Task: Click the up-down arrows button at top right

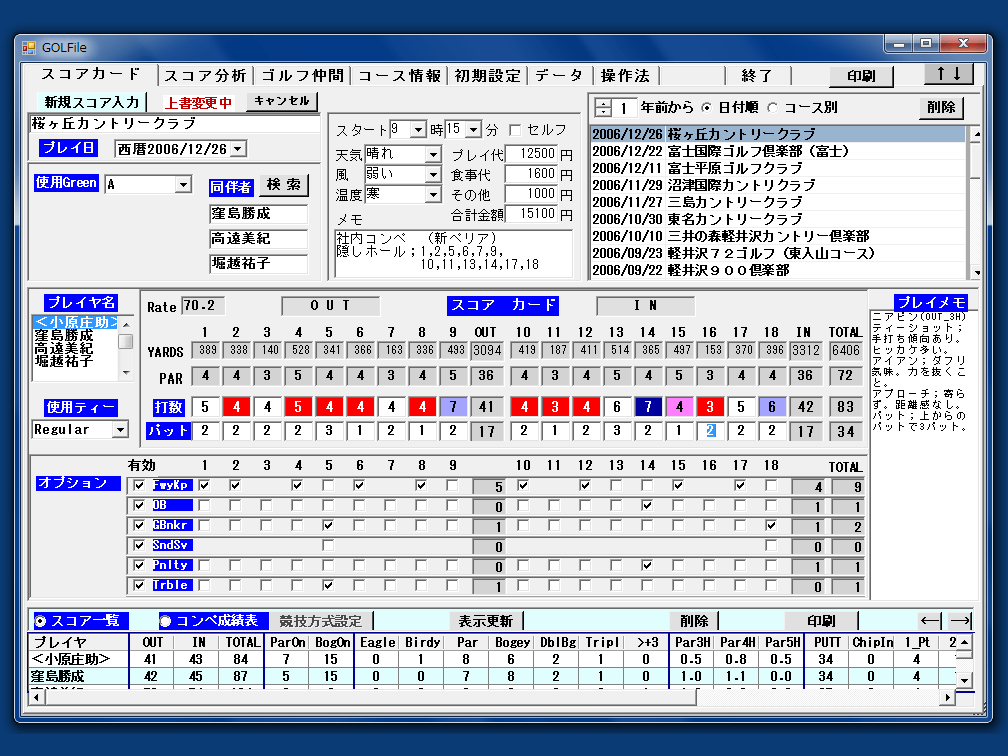Action: coord(947,75)
